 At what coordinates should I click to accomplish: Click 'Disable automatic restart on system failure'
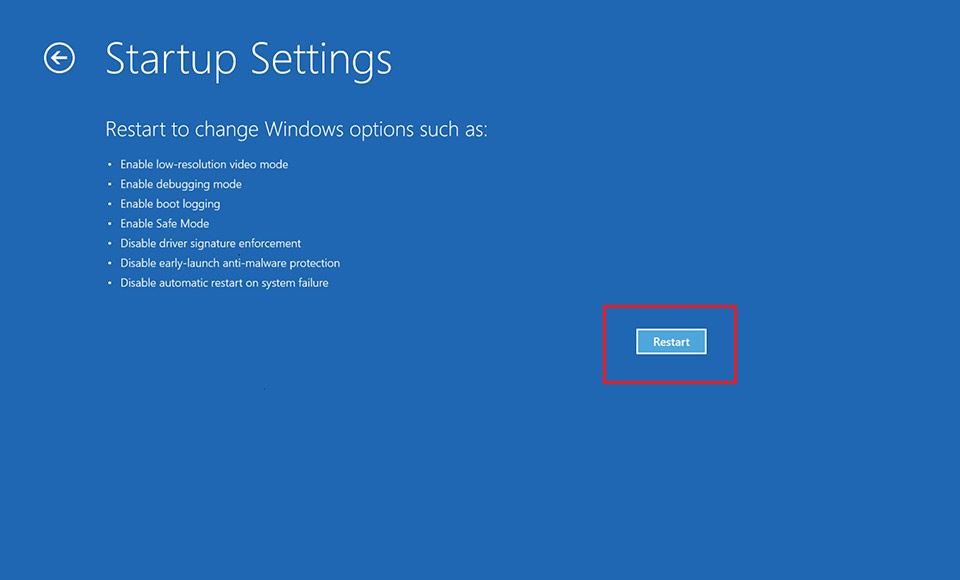[x=224, y=283]
